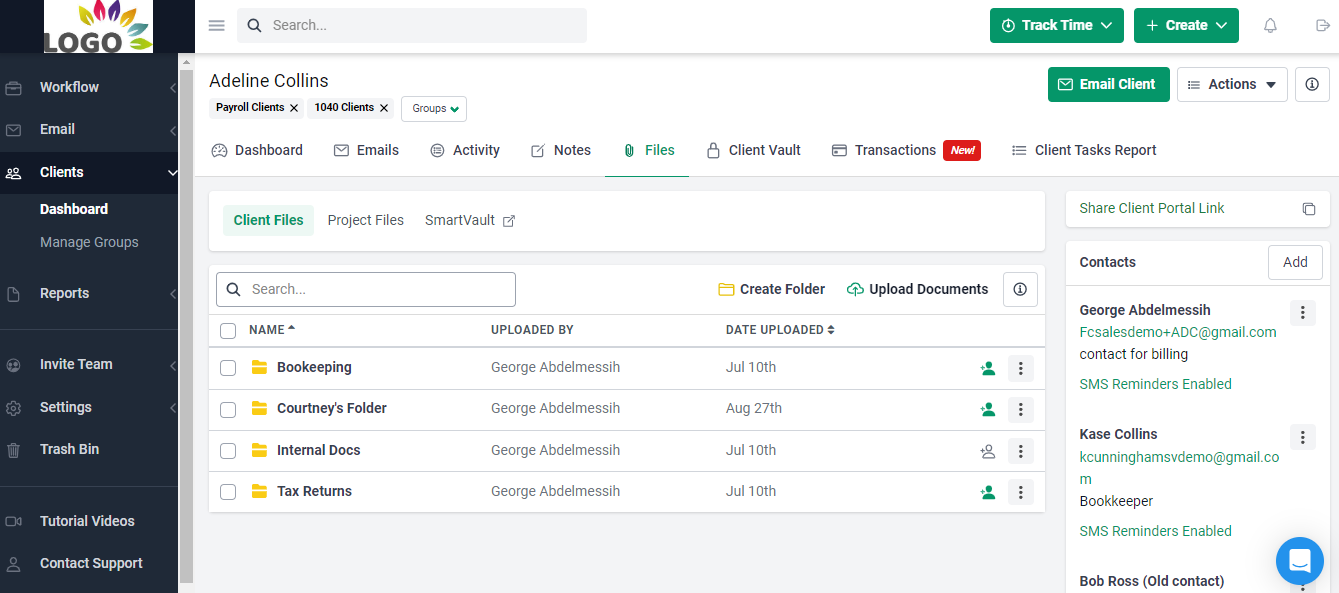Click the global search field
This screenshot has width=1339, height=593.
(x=412, y=25)
